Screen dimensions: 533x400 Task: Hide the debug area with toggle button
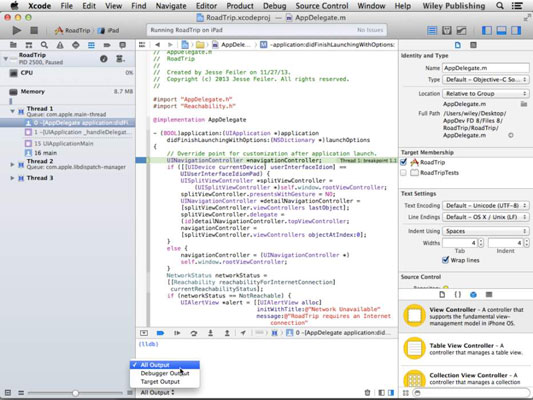pyautogui.click(x=144, y=333)
